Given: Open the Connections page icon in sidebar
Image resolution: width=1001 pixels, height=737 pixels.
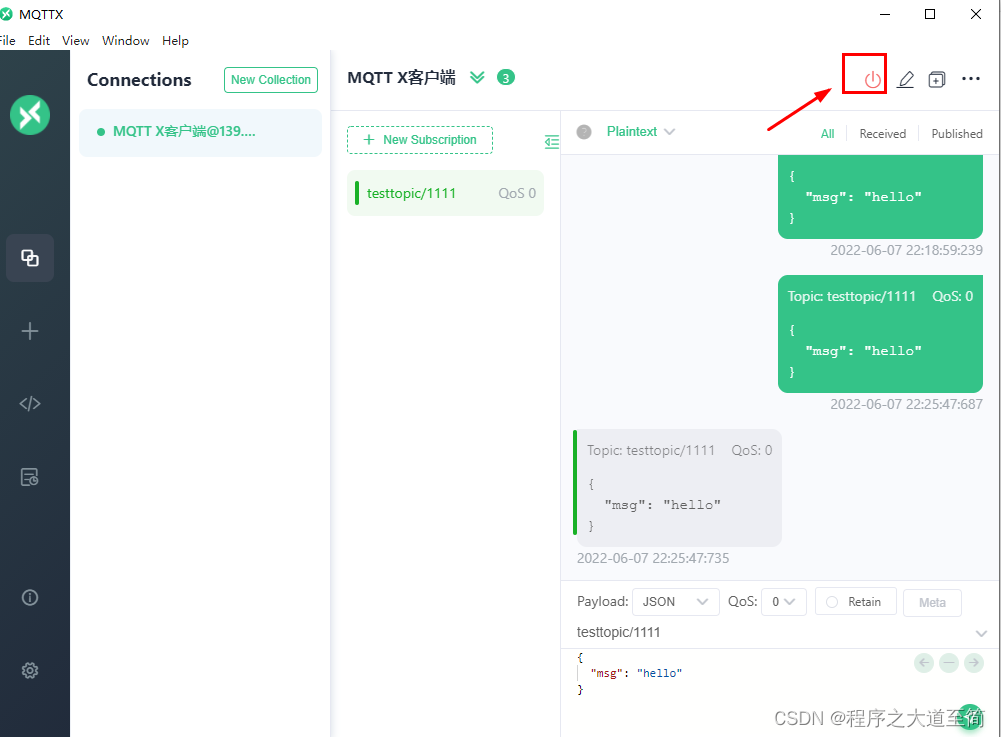Looking at the screenshot, I should [x=30, y=258].
